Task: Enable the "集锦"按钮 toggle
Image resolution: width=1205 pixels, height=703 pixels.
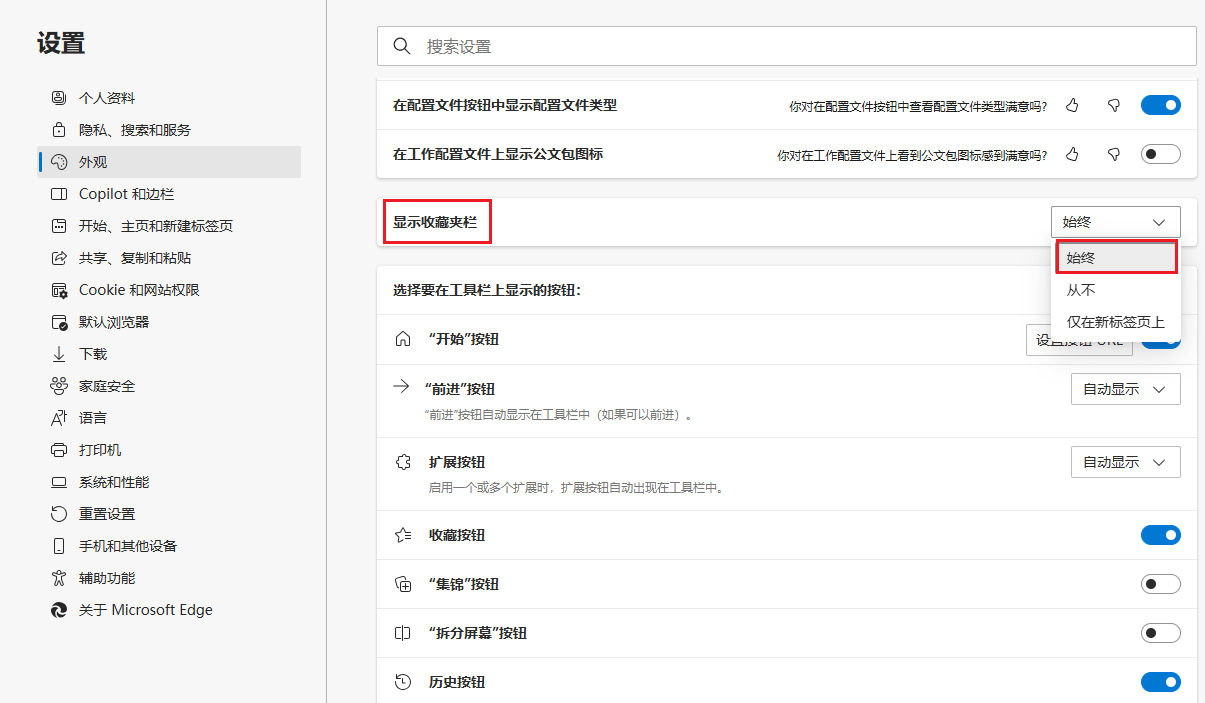Action: tap(1160, 583)
